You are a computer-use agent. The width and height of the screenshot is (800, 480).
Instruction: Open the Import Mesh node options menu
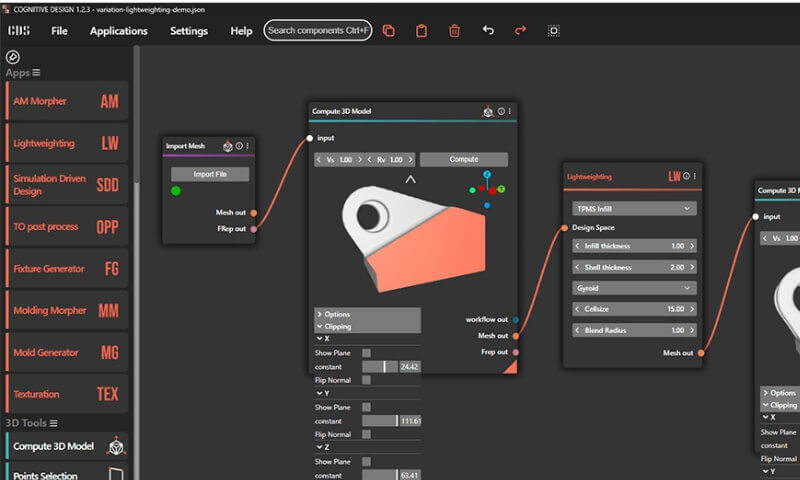pos(248,146)
